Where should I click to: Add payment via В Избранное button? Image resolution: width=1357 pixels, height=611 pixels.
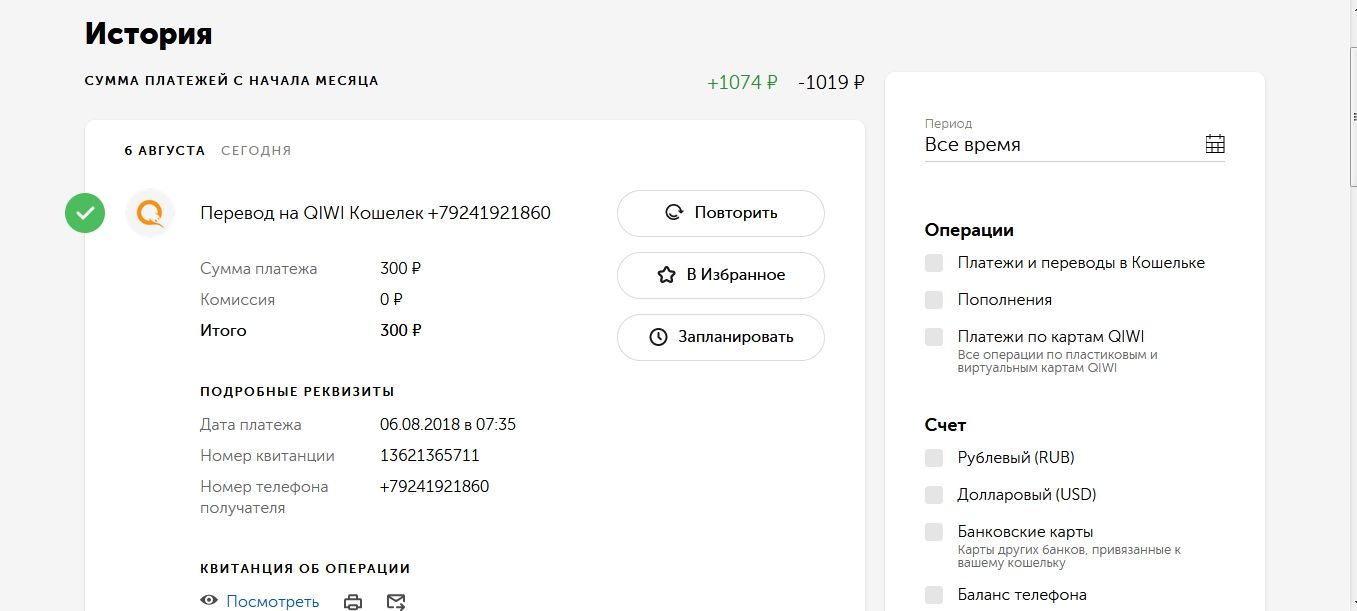coord(720,275)
